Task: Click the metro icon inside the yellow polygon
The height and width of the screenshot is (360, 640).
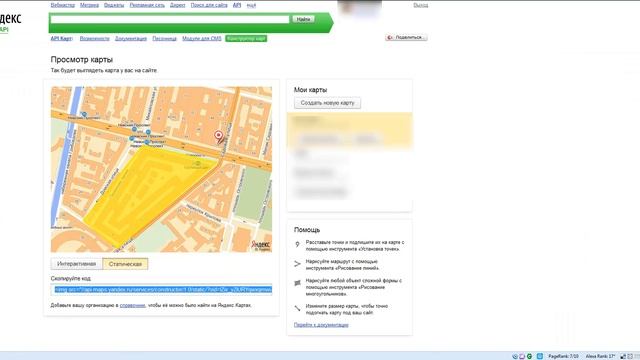Action: (198, 164)
